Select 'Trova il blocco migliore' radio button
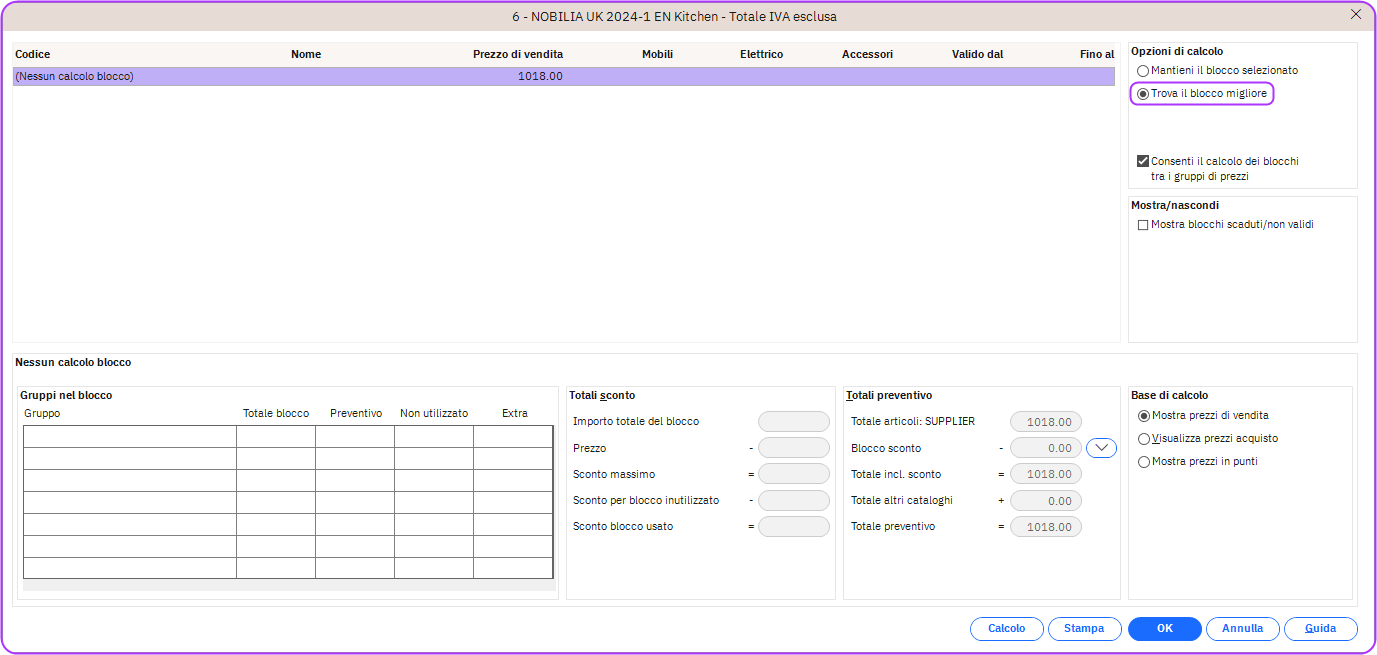The height and width of the screenshot is (655, 1377). [x=1143, y=94]
